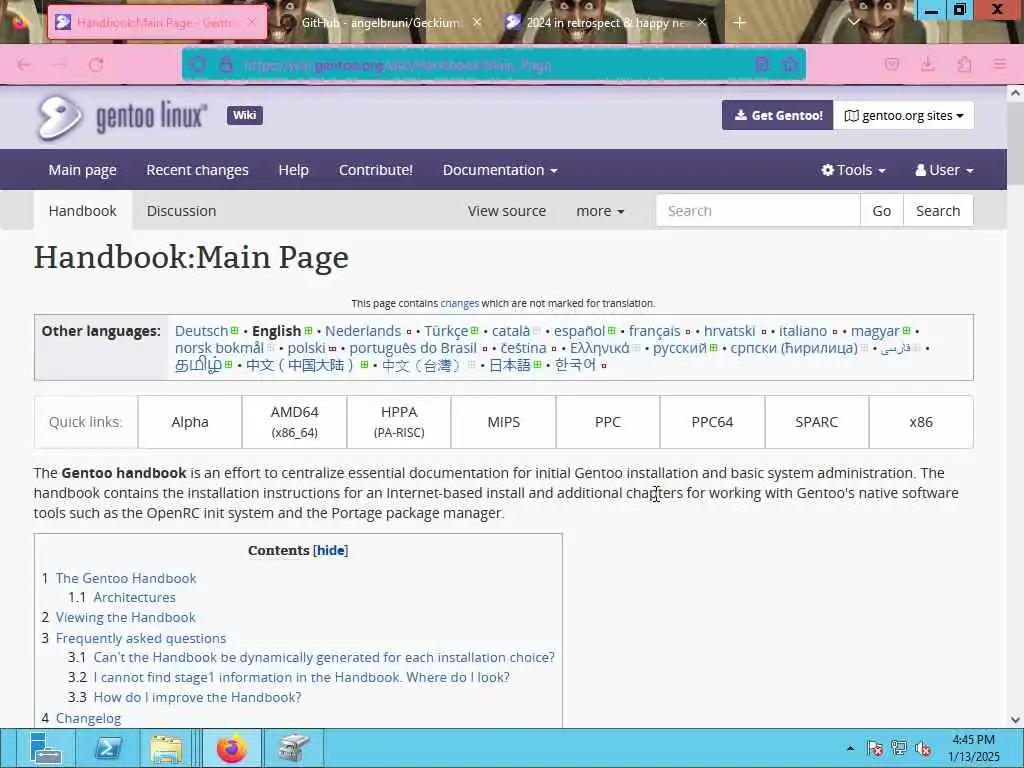1024x768 pixels.
Task: Click the Wiki badge next to logo
Action: (245, 116)
